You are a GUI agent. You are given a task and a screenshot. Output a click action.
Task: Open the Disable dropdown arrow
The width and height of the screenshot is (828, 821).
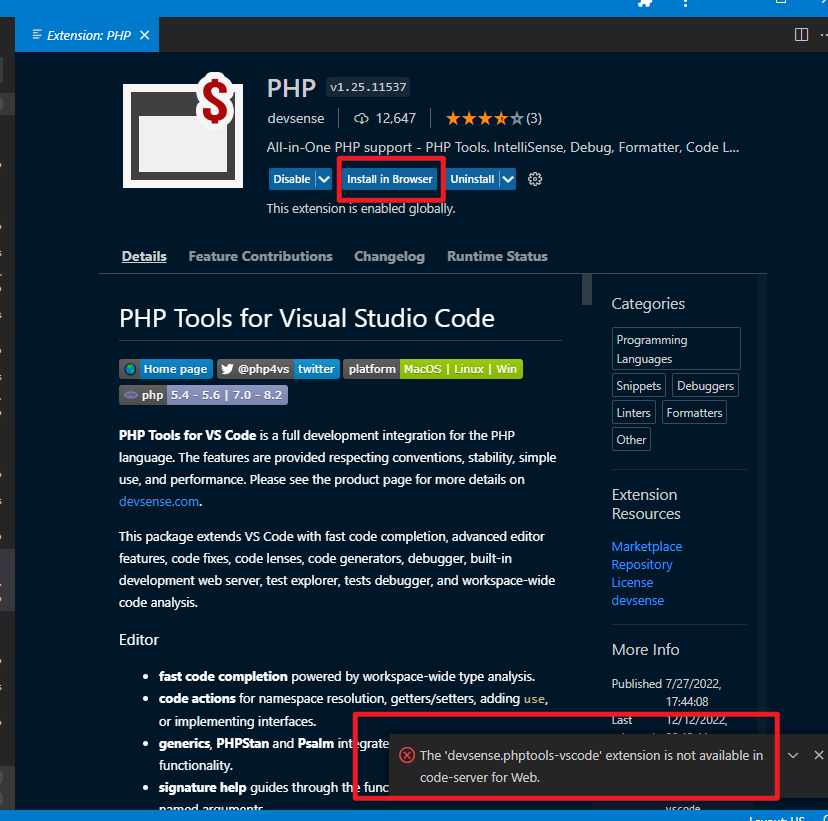click(323, 179)
